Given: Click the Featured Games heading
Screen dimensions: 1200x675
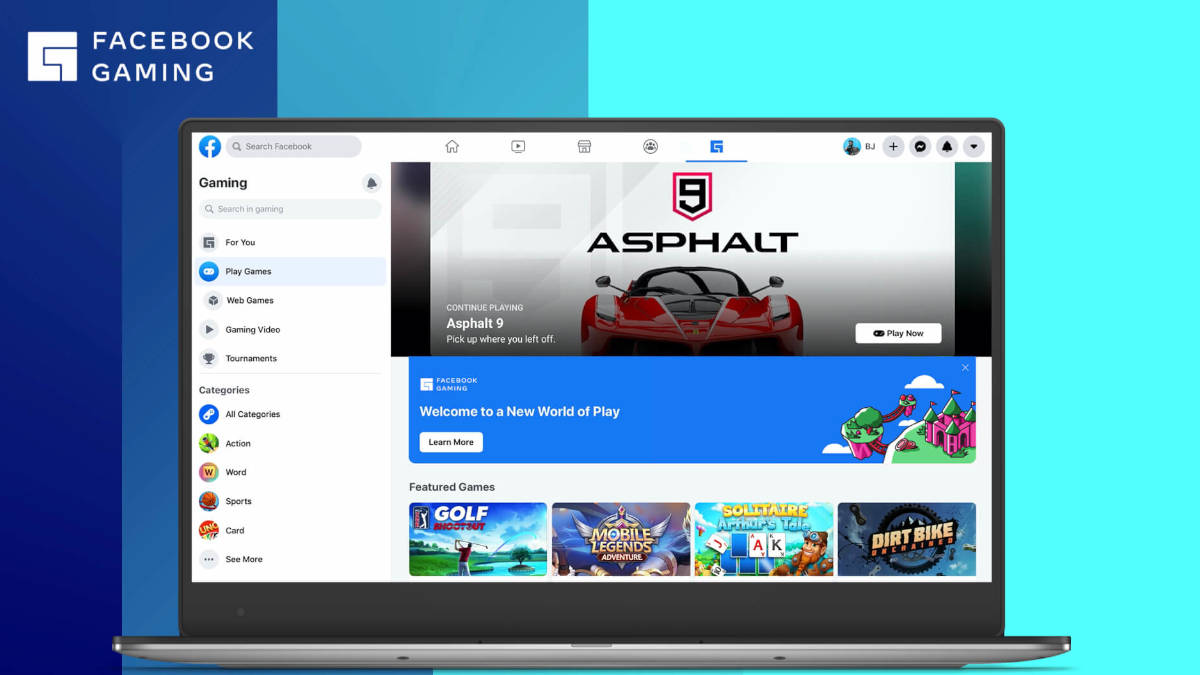Looking at the screenshot, I should click(x=452, y=487).
